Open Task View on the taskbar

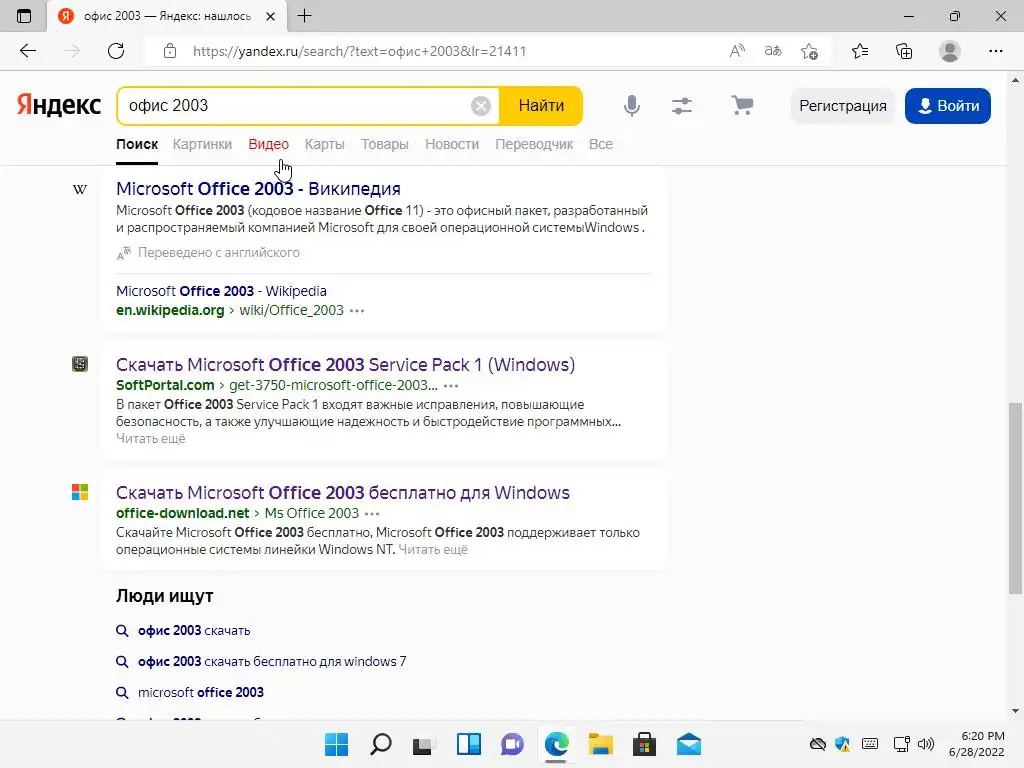click(x=423, y=744)
